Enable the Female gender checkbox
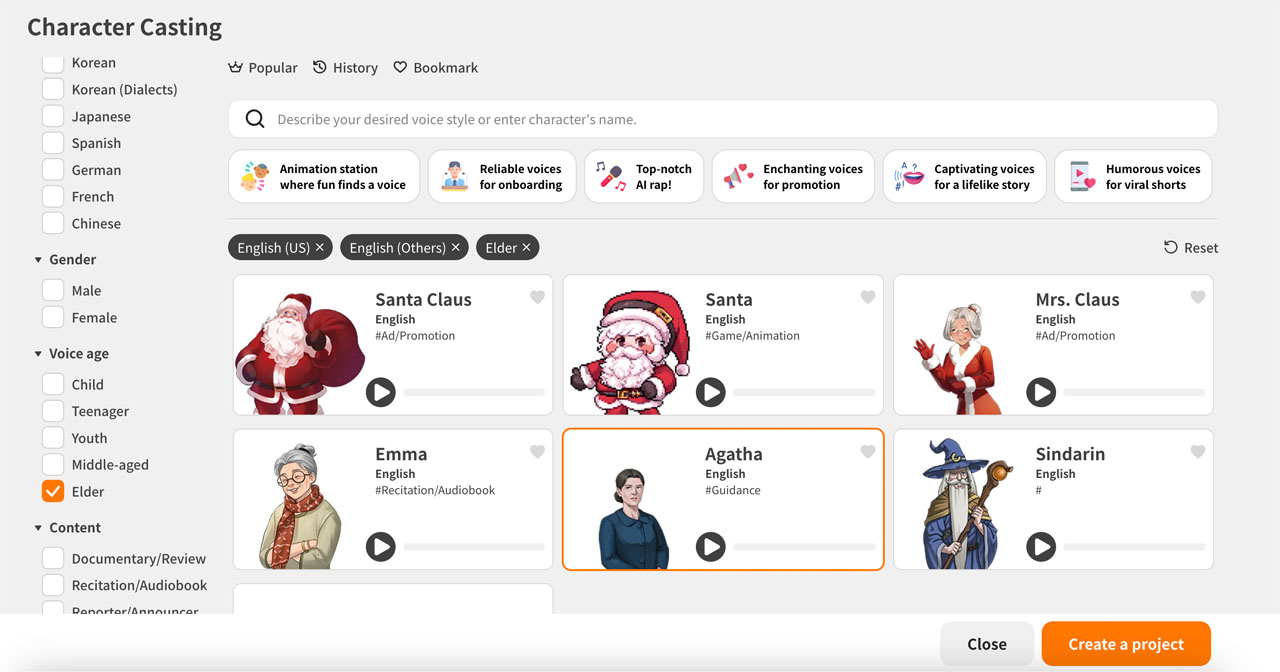The width and height of the screenshot is (1280, 672). (x=53, y=317)
